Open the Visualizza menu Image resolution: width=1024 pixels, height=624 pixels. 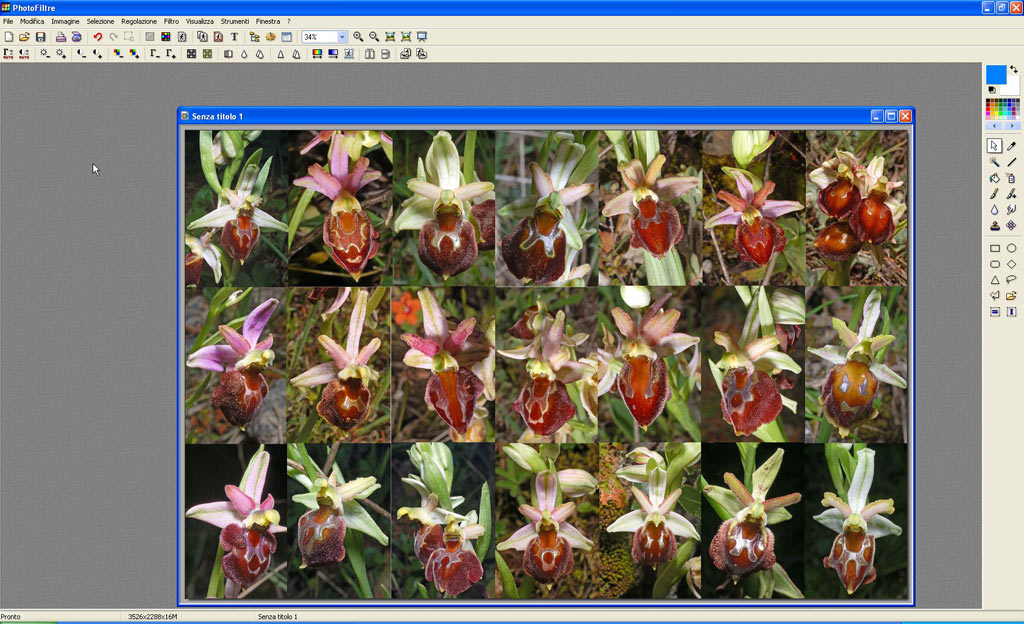200,22
